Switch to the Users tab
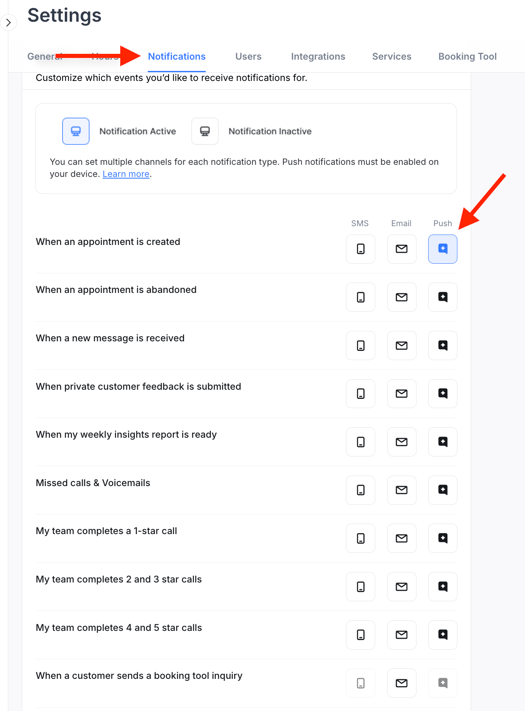 (x=248, y=57)
